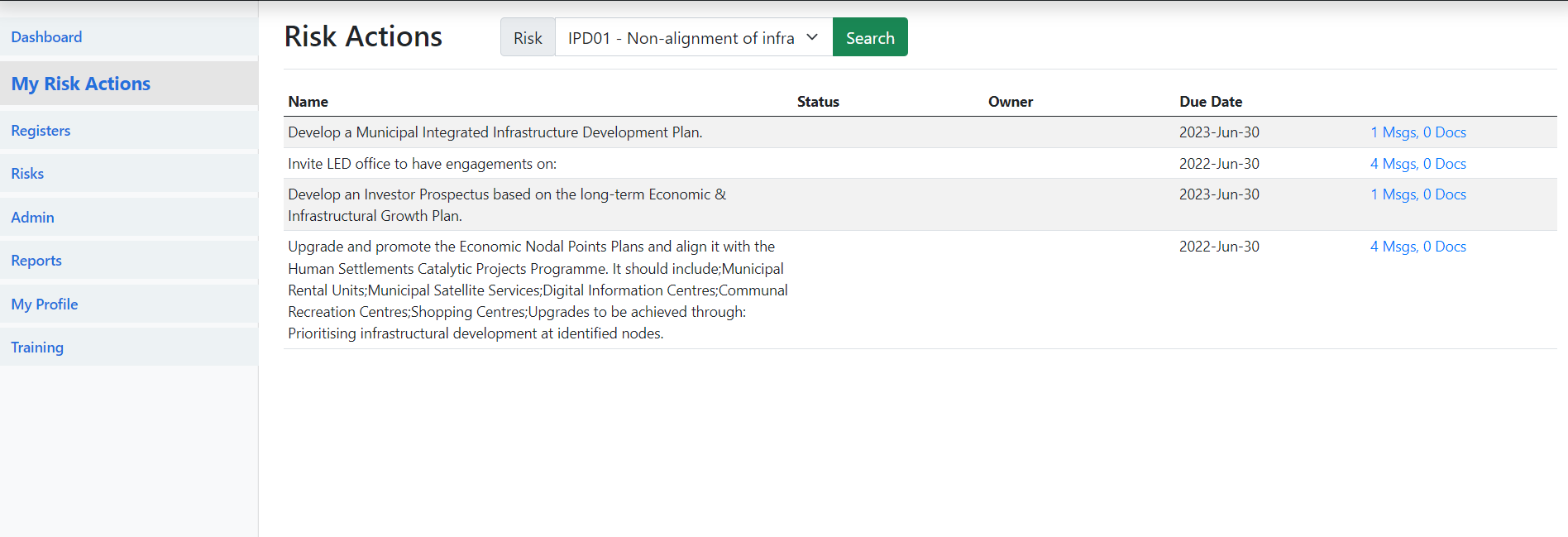The height and width of the screenshot is (537, 1568).
Task: Open the Reports section
Action: click(x=36, y=261)
